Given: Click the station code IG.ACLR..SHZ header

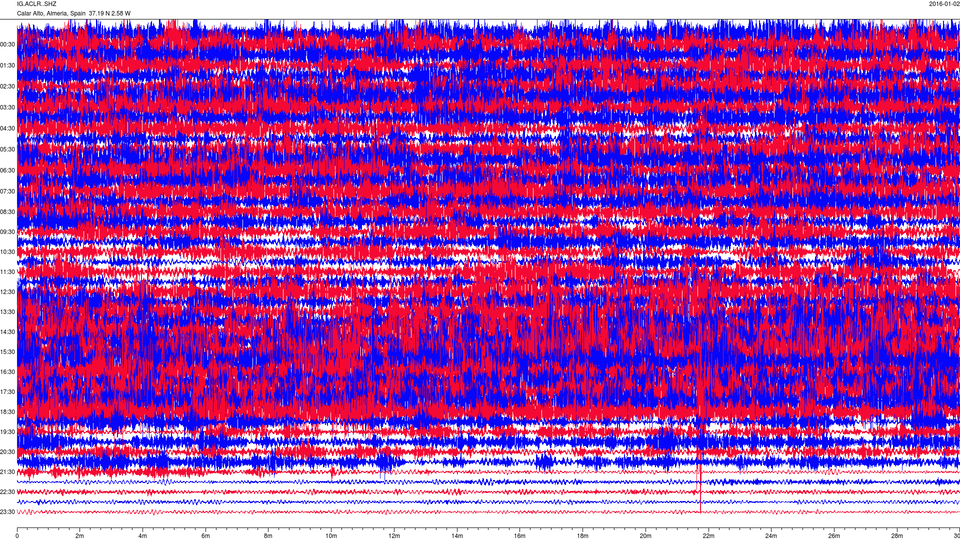Looking at the screenshot, I should [37, 4].
